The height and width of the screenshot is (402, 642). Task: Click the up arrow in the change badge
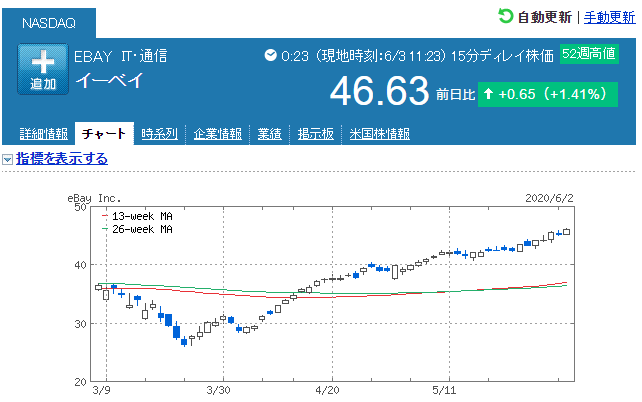tap(488, 94)
